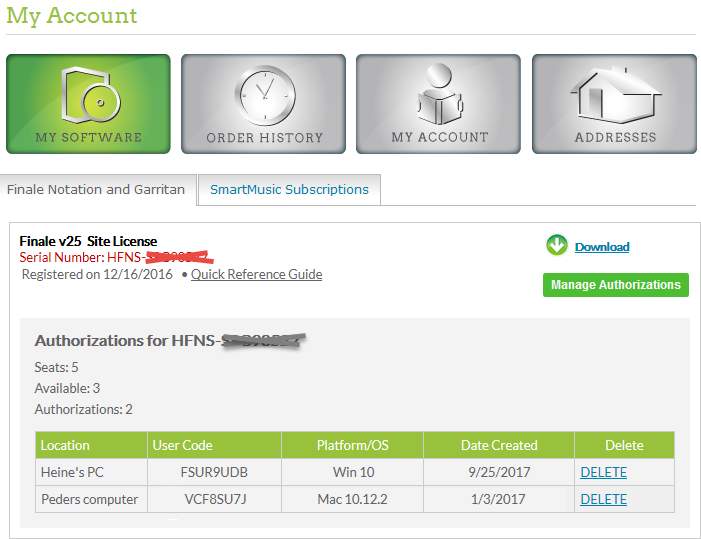The width and height of the screenshot is (701, 539).
Task: Click the Mac 10.12.2 platform cell
Action: pyautogui.click(x=353, y=499)
